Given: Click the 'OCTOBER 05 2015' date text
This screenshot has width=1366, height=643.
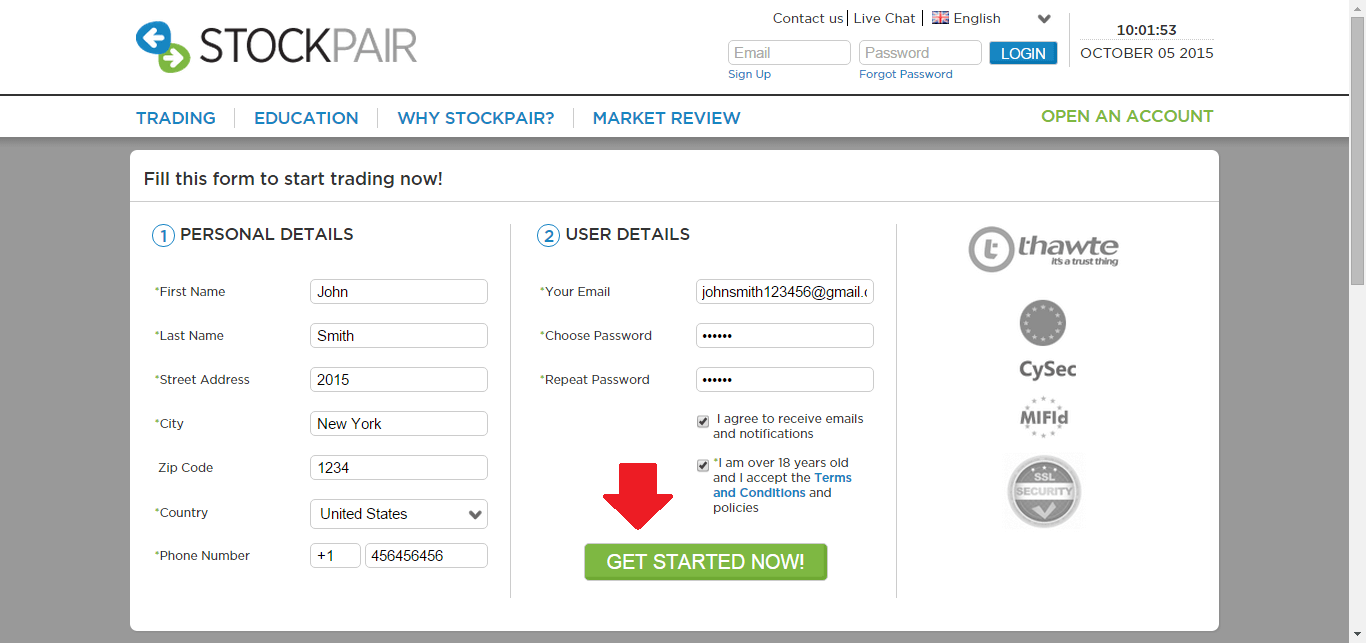Looking at the screenshot, I should 1147,53.
